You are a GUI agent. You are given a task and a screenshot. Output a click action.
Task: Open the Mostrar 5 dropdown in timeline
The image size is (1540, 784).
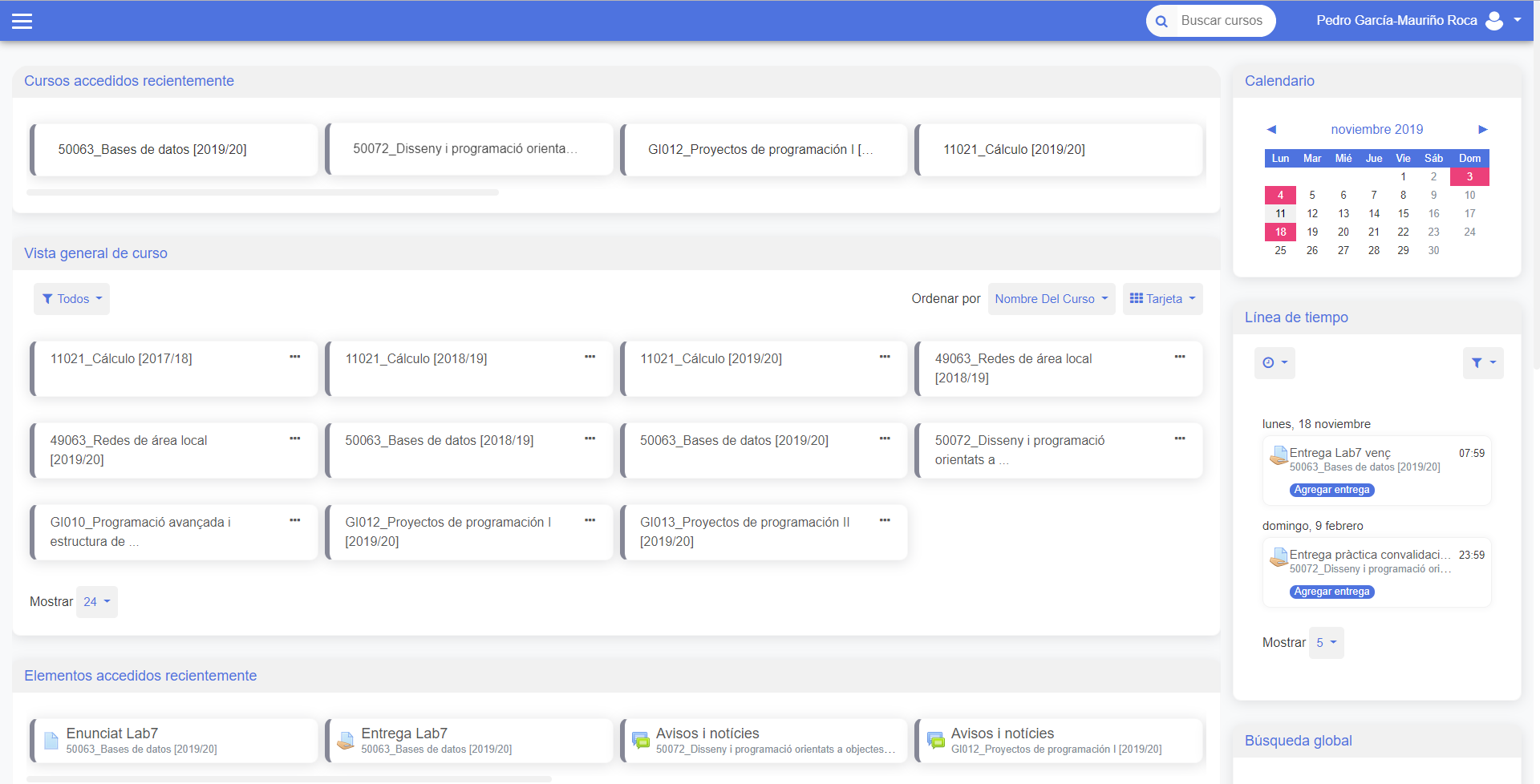pyautogui.click(x=1326, y=642)
